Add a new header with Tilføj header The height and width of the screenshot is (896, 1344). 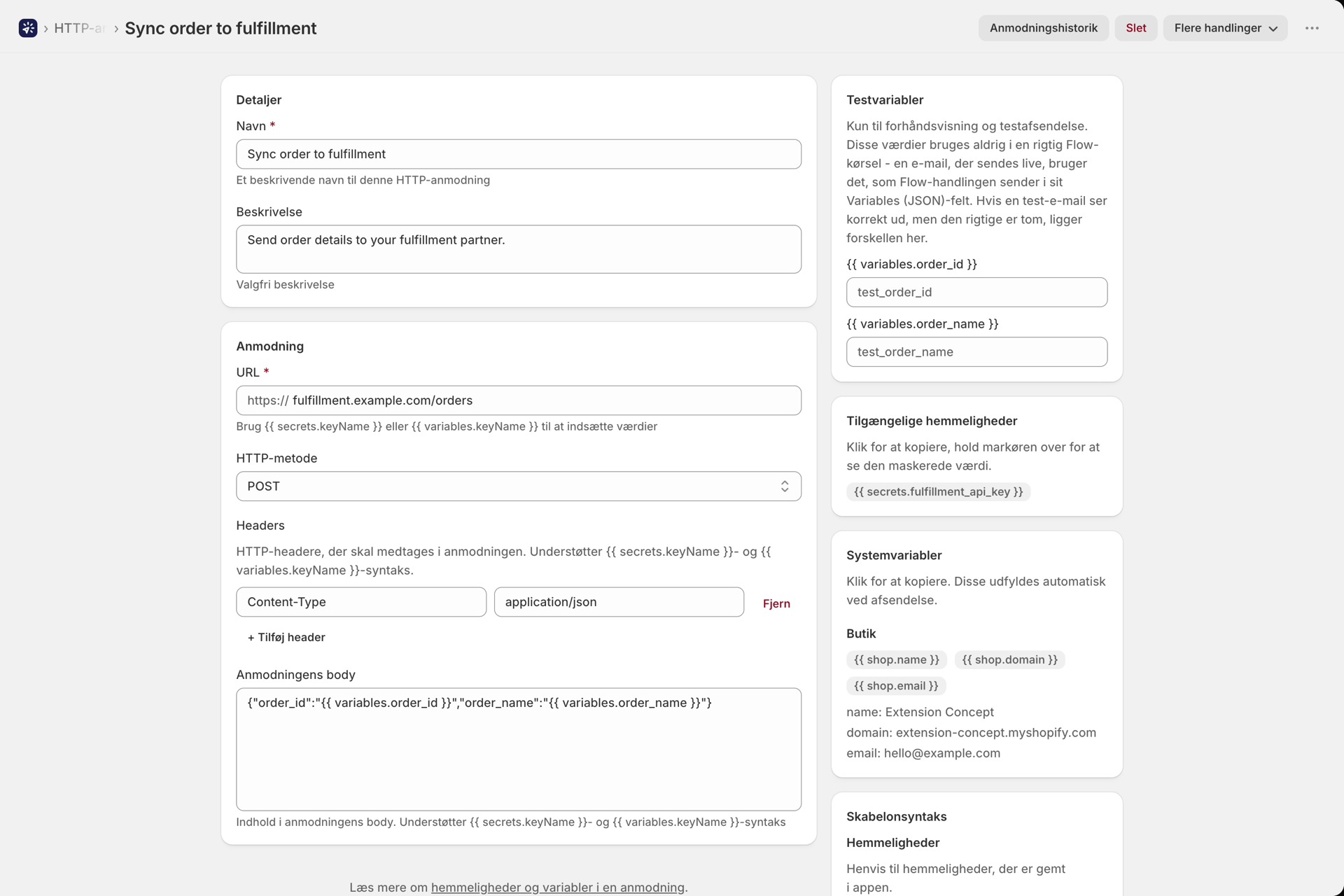(286, 637)
